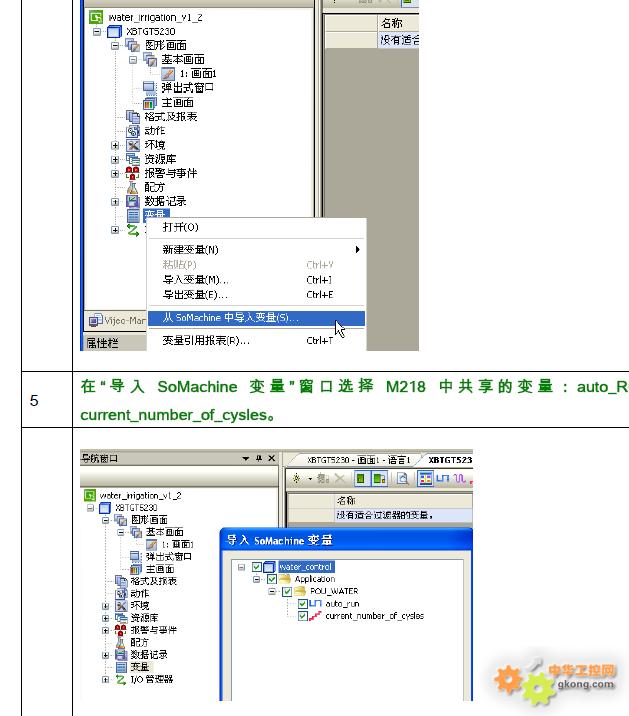This screenshot has height=716, width=629.
Task: Click the grid view icon in the variable toolbar
Action: pyautogui.click(x=425, y=479)
